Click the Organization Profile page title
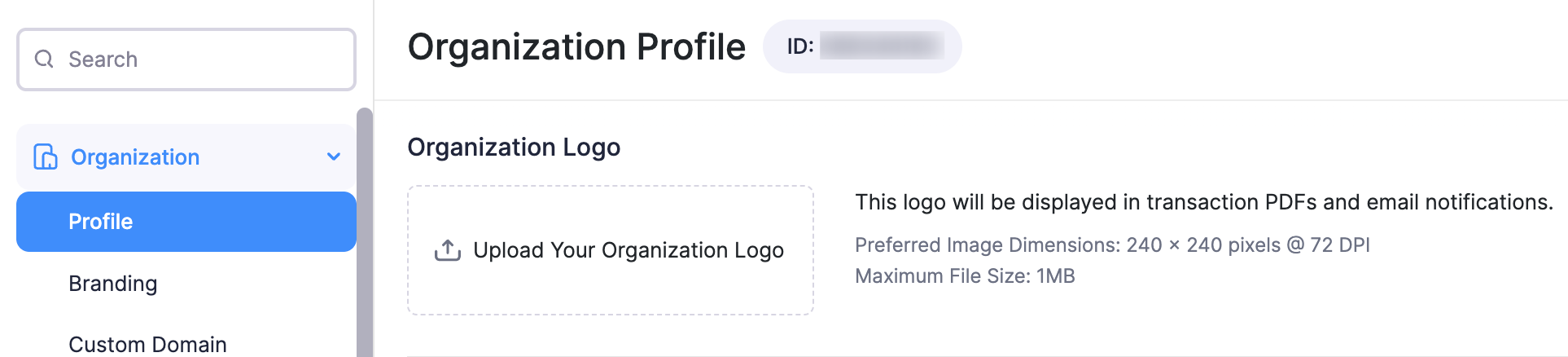The height and width of the screenshot is (357, 1568). [x=576, y=46]
